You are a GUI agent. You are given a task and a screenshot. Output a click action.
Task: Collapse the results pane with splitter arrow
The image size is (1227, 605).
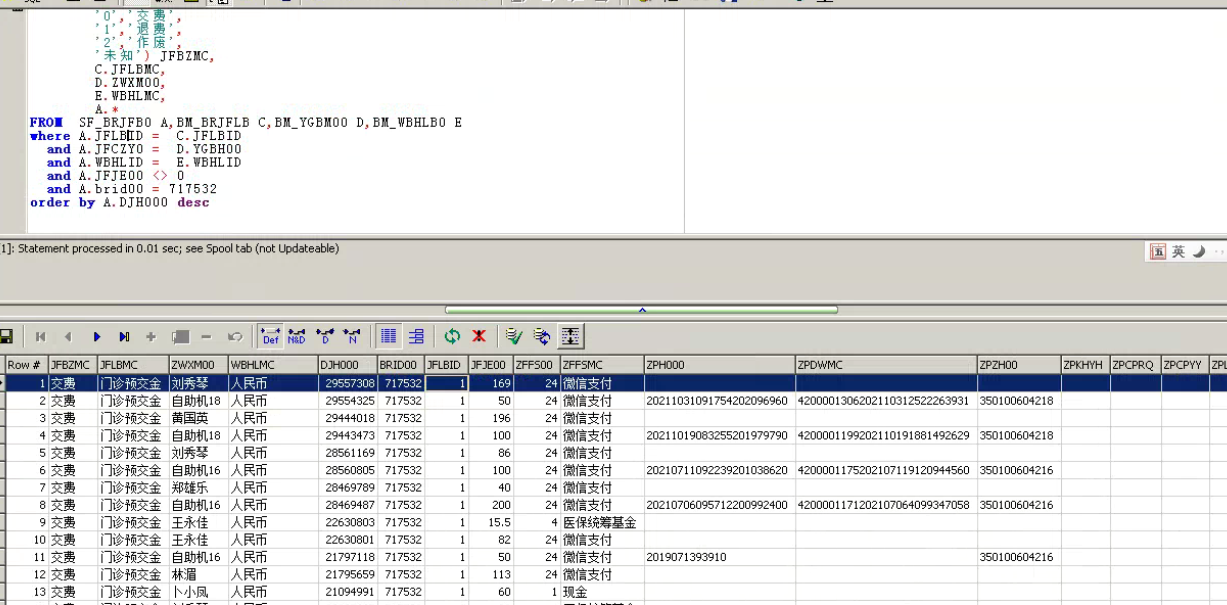click(x=641, y=310)
